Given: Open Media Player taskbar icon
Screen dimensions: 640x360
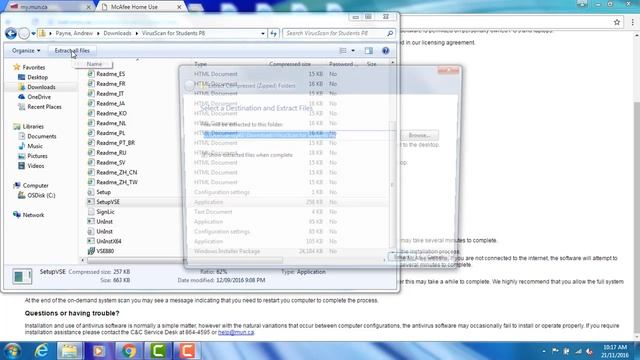Looking at the screenshot, I should point(98,351).
